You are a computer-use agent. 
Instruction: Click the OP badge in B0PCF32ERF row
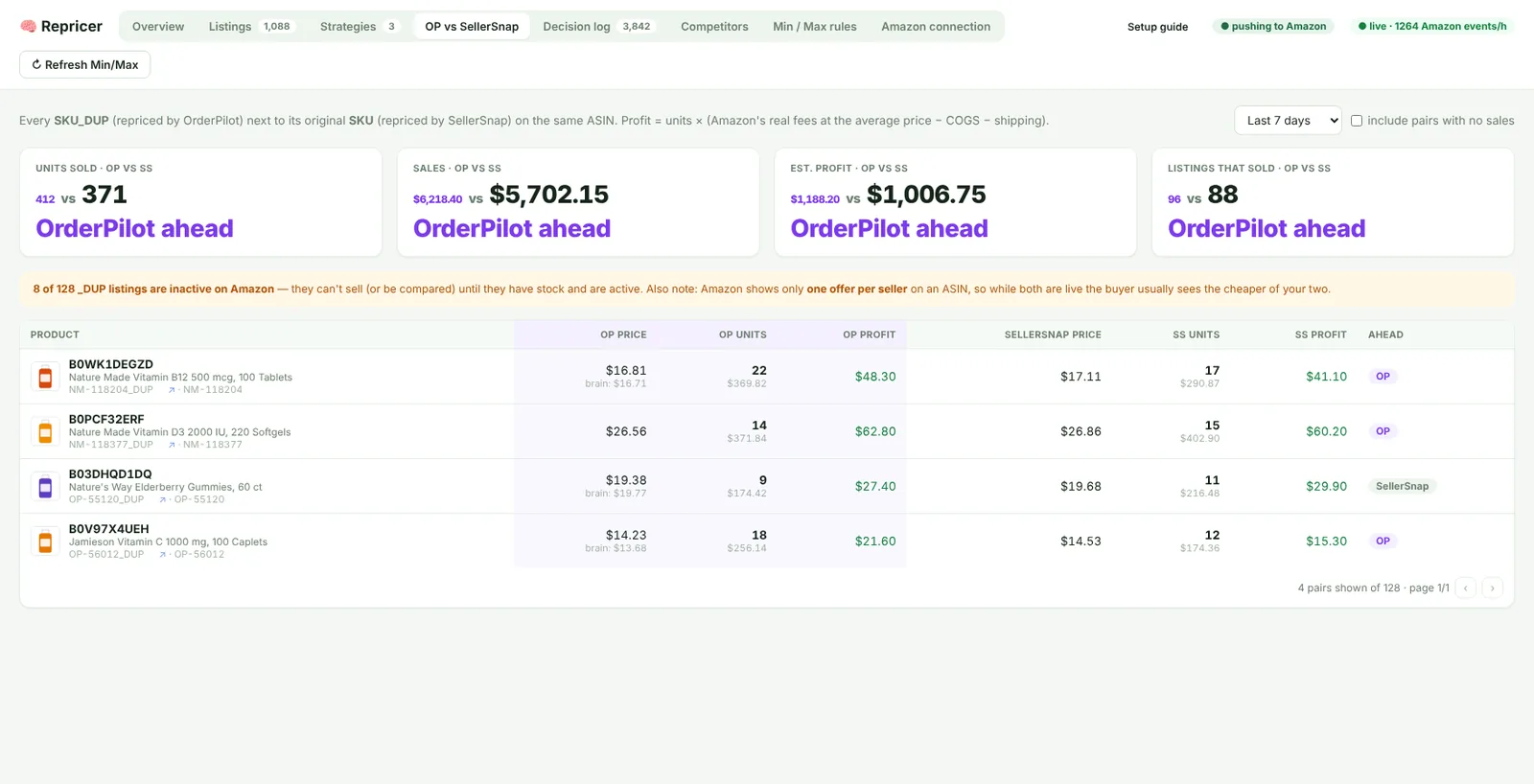coord(1383,431)
